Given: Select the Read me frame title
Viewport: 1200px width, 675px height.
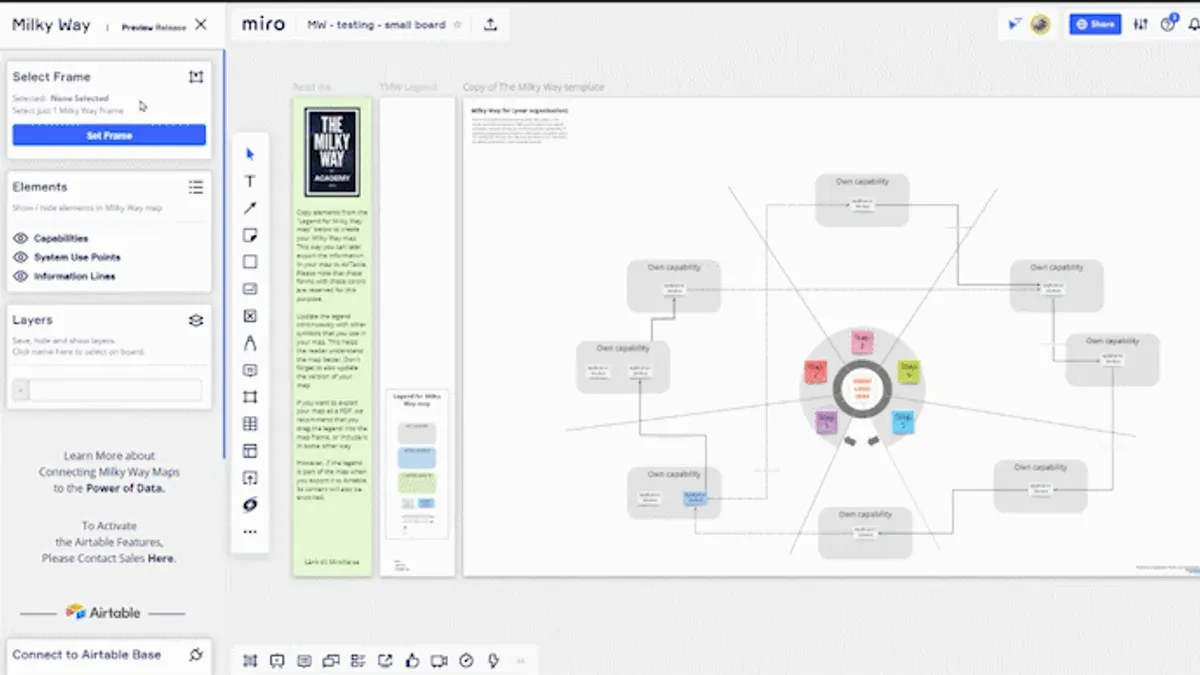Looking at the screenshot, I should 311,88.
